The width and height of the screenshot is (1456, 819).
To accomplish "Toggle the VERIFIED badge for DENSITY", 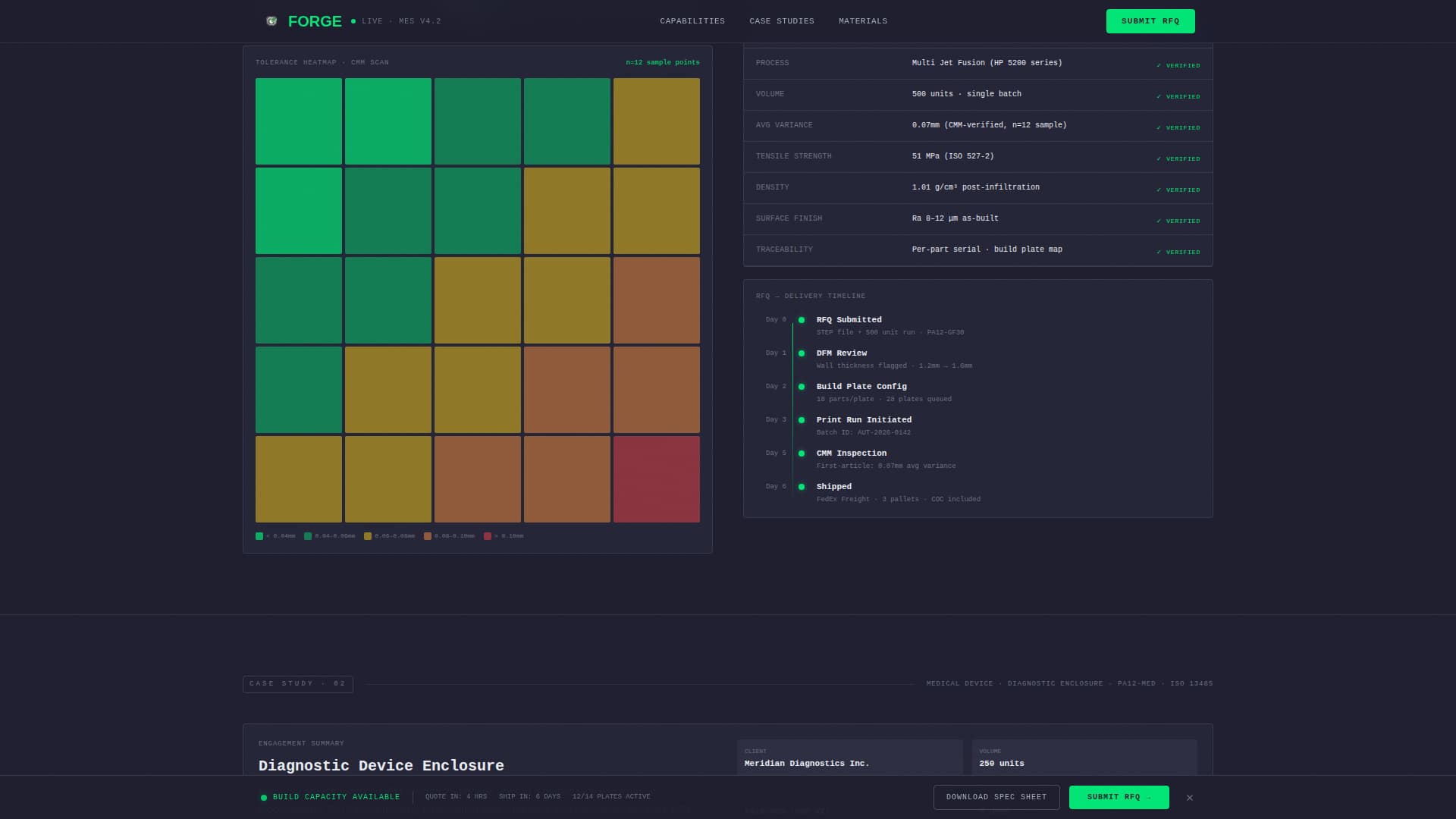I will coord(1178,190).
